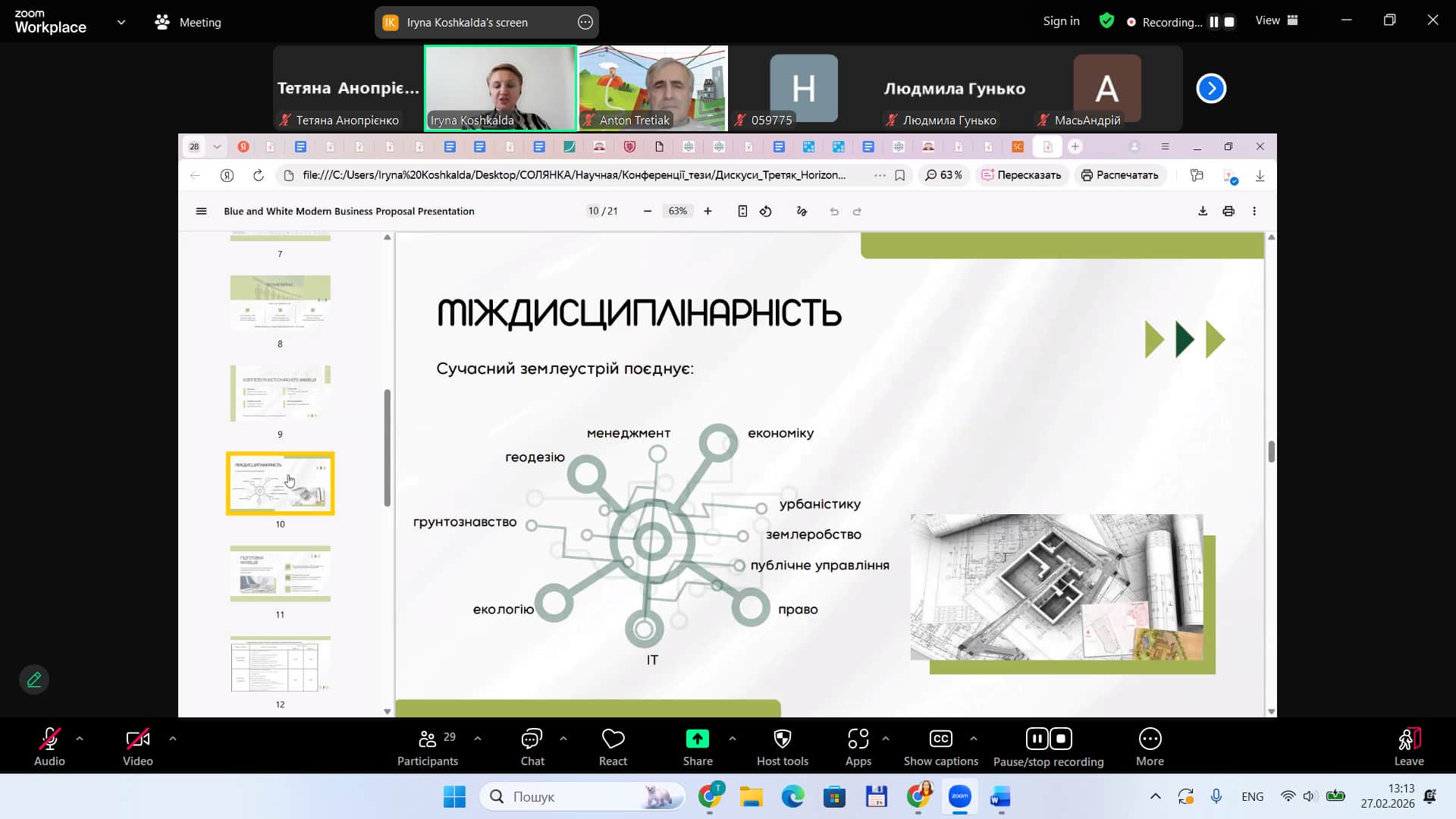Show next participants with blue arrow

click(1210, 89)
